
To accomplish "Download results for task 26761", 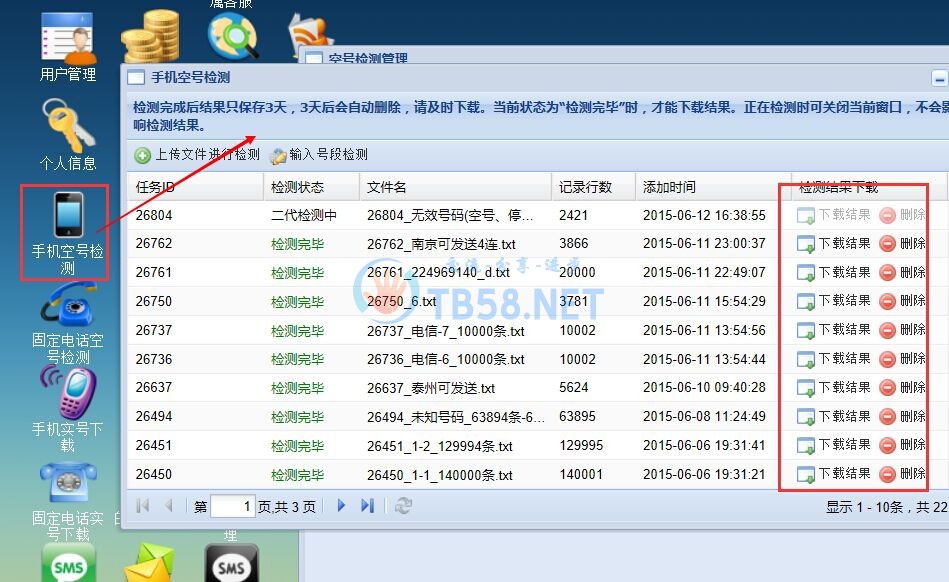I will point(833,273).
